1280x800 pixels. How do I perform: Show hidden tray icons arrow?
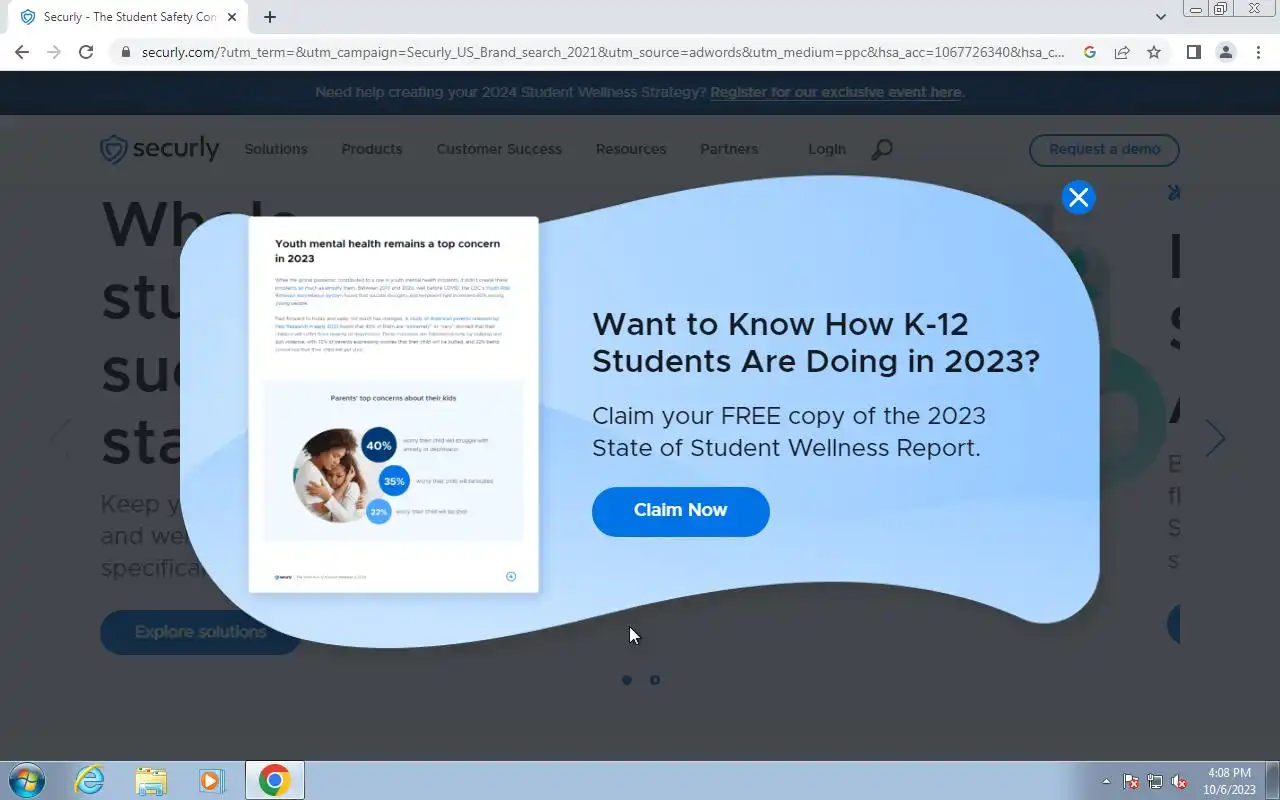1106,781
